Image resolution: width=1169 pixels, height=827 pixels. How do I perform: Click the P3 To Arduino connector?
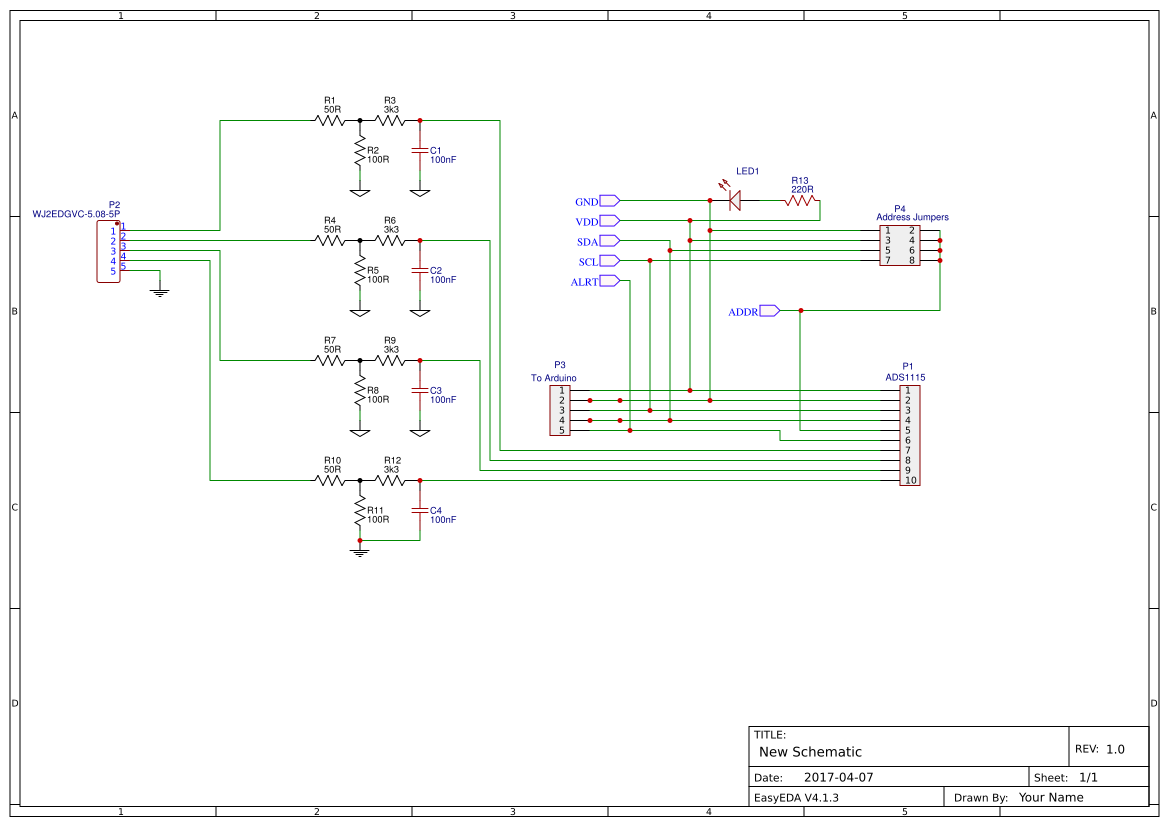[558, 410]
